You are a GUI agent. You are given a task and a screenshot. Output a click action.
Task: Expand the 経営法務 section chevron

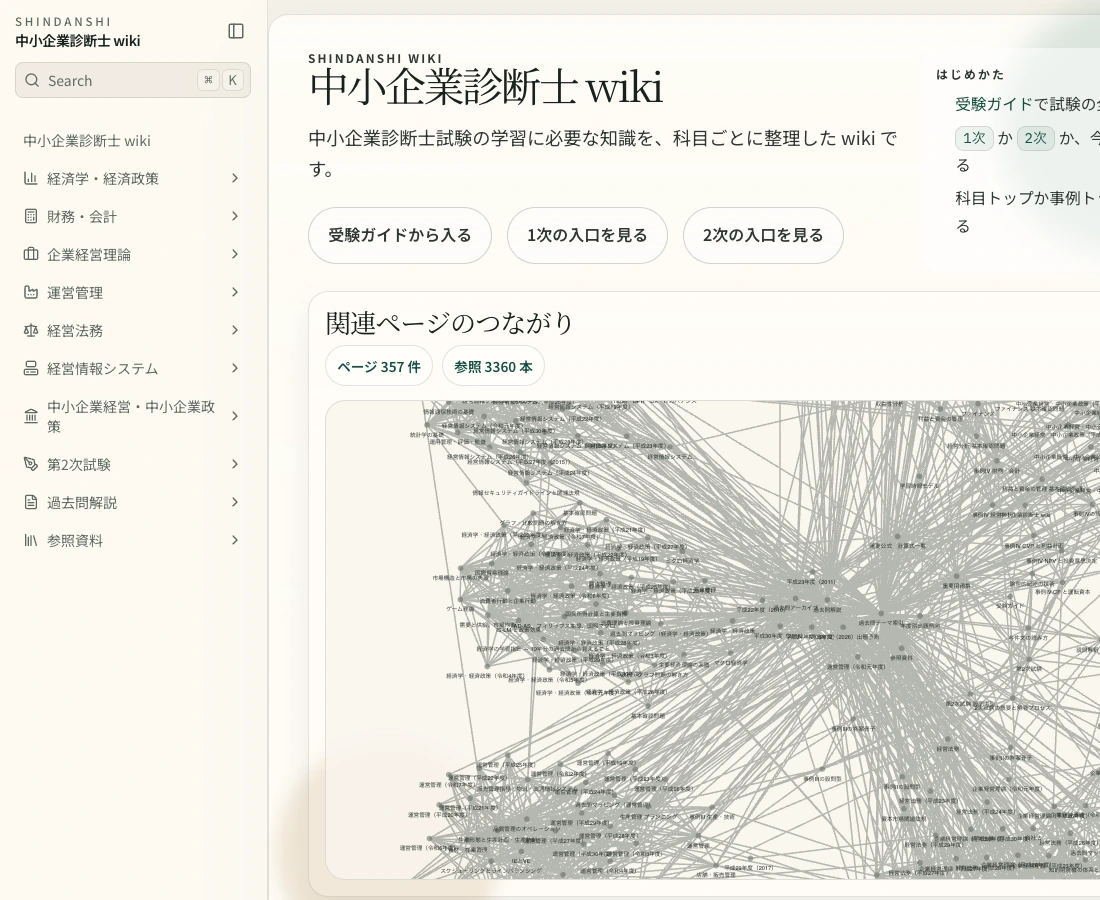[x=235, y=330]
